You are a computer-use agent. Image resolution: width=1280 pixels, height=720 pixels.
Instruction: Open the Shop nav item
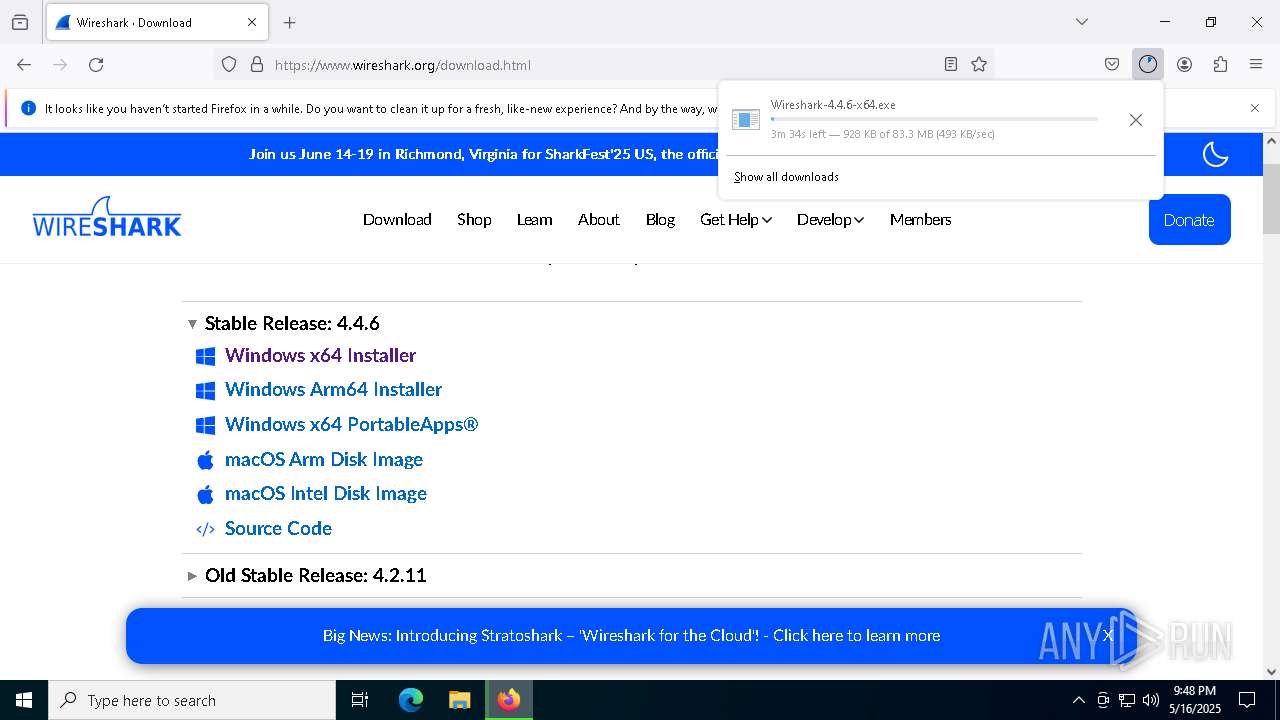click(x=474, y=219)
